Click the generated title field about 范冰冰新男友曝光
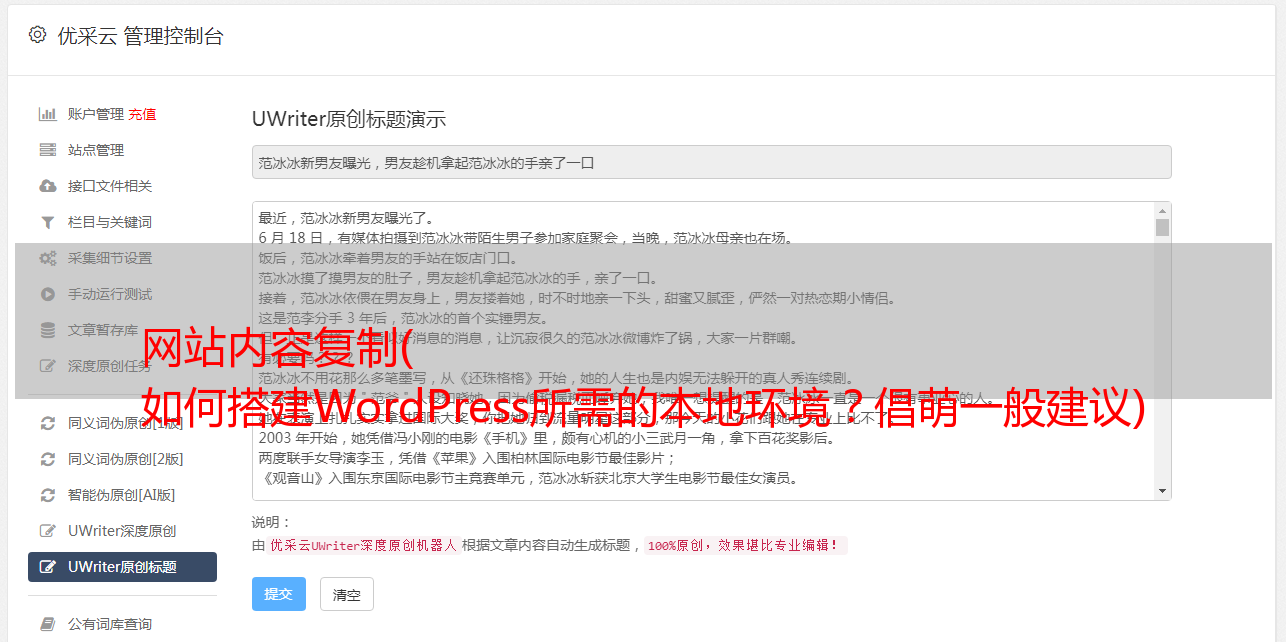The image size is (1286, 642). pos(712,162)
